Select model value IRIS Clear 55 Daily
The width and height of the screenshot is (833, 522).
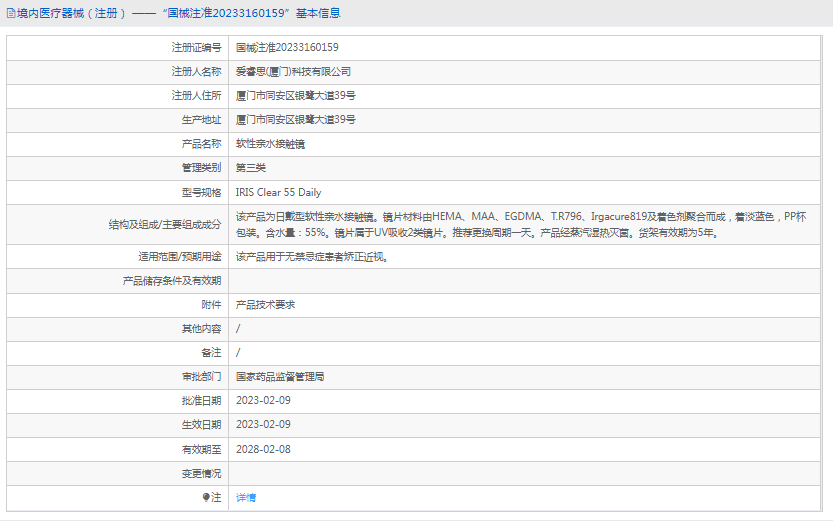click(x=278, y=192)
